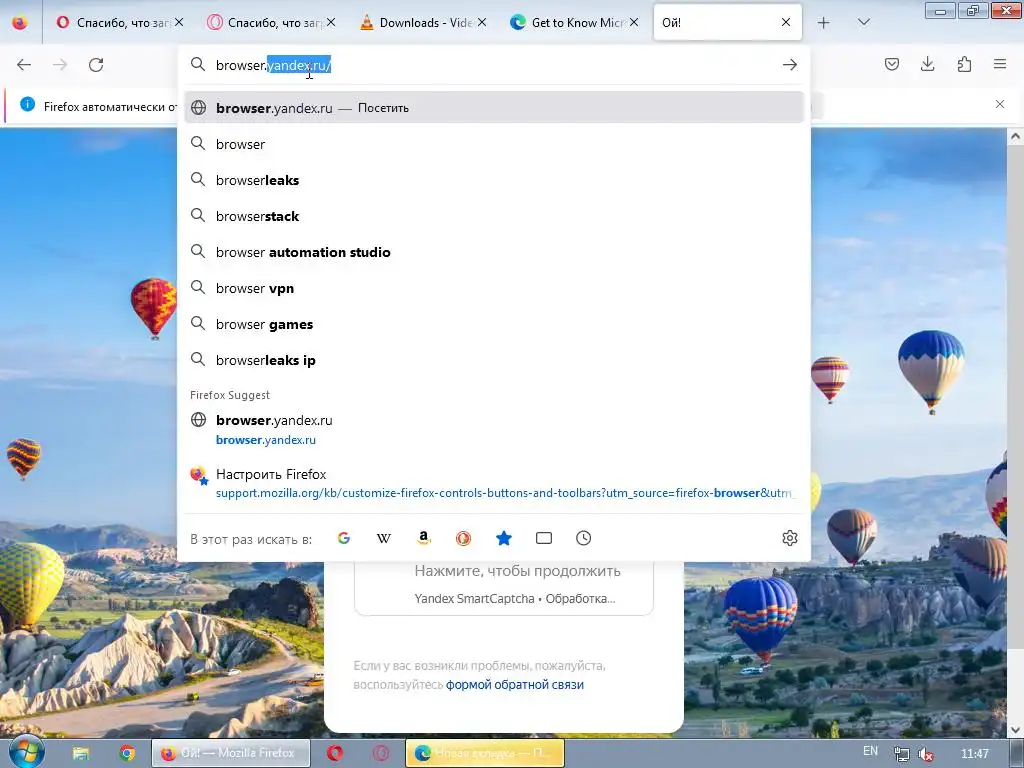Open File Explorer from the taskbar
This screenshot has width=1024, height=768.
tap(81, 754)
